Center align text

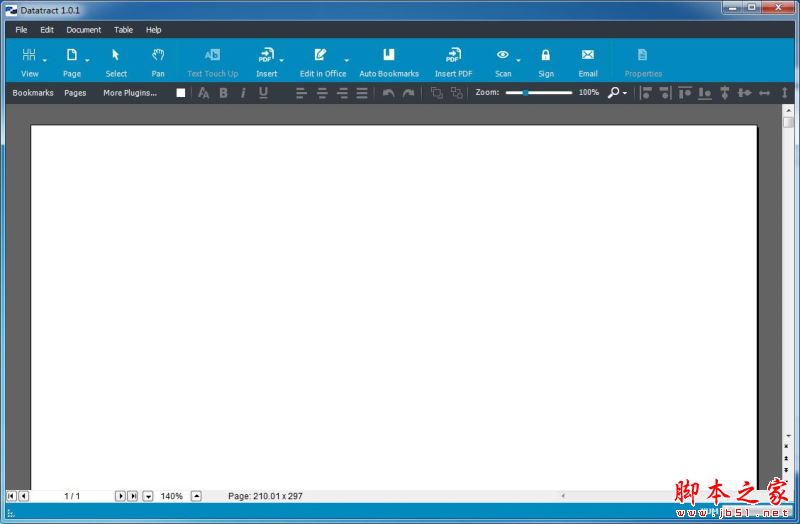tap(322, 93)
